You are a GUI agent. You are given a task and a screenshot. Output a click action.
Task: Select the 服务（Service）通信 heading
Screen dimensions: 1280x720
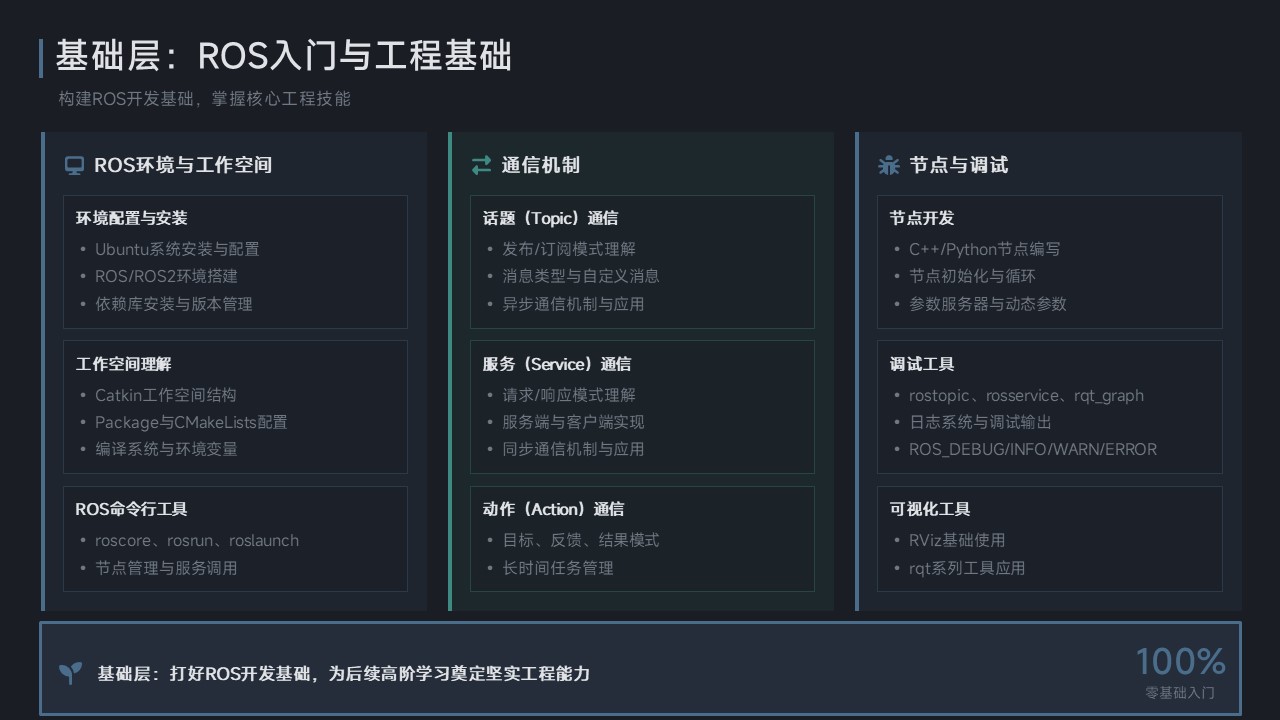[x=556, y=364]
